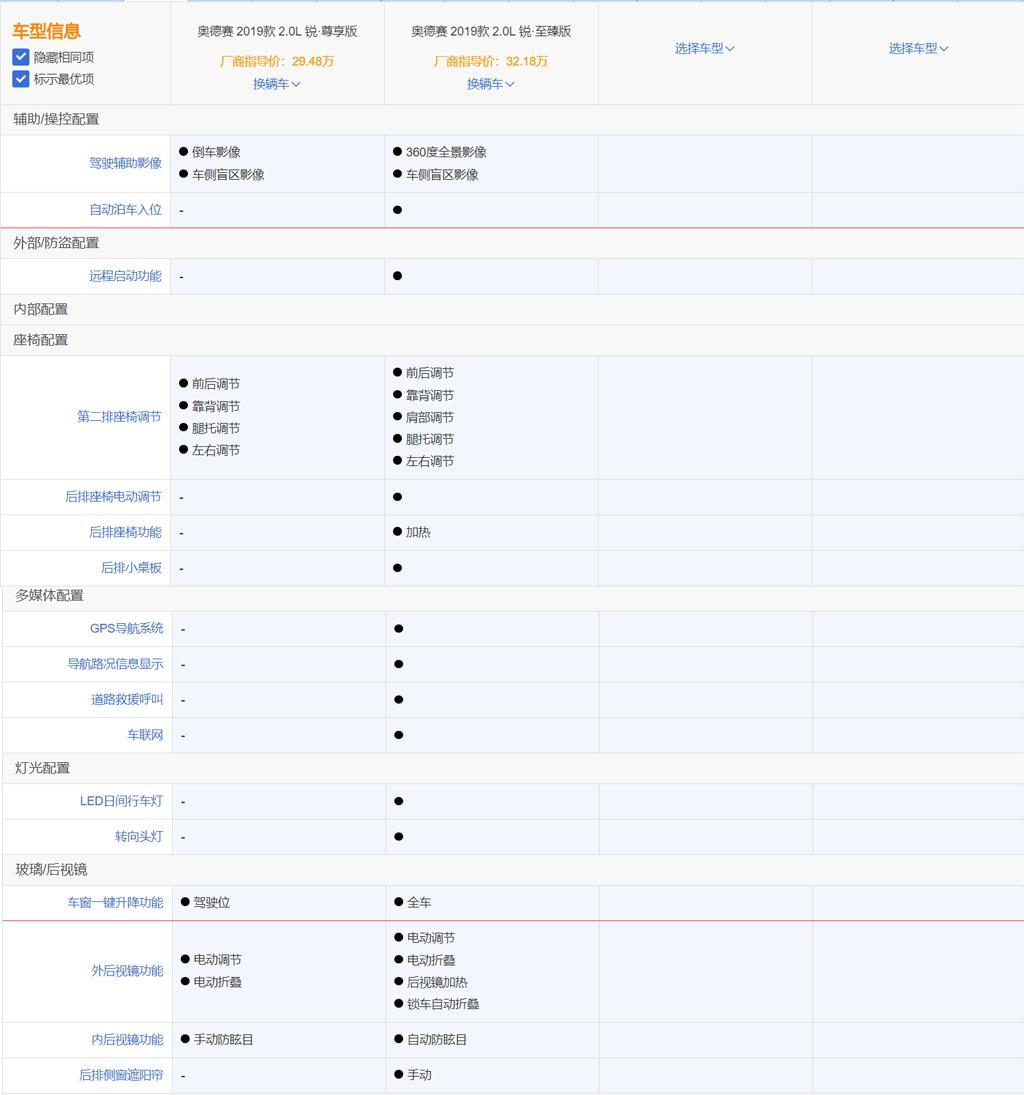Click the 导航路况信息显示 link

point(115,663)
